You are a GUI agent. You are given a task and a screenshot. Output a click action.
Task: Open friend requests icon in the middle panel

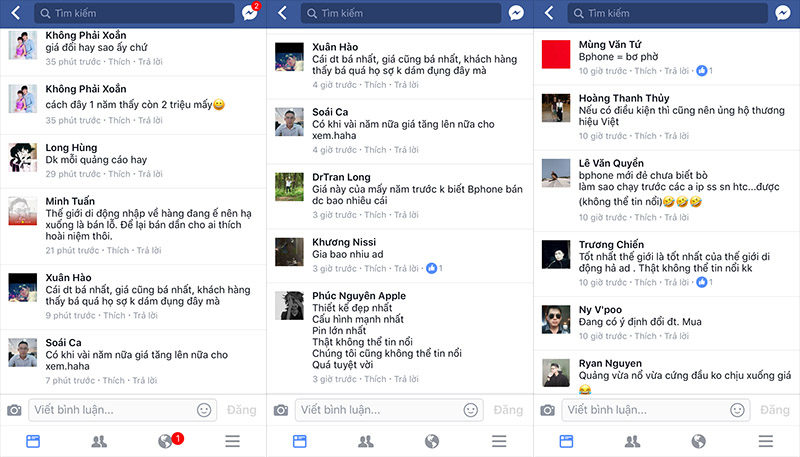coord(365,441)
